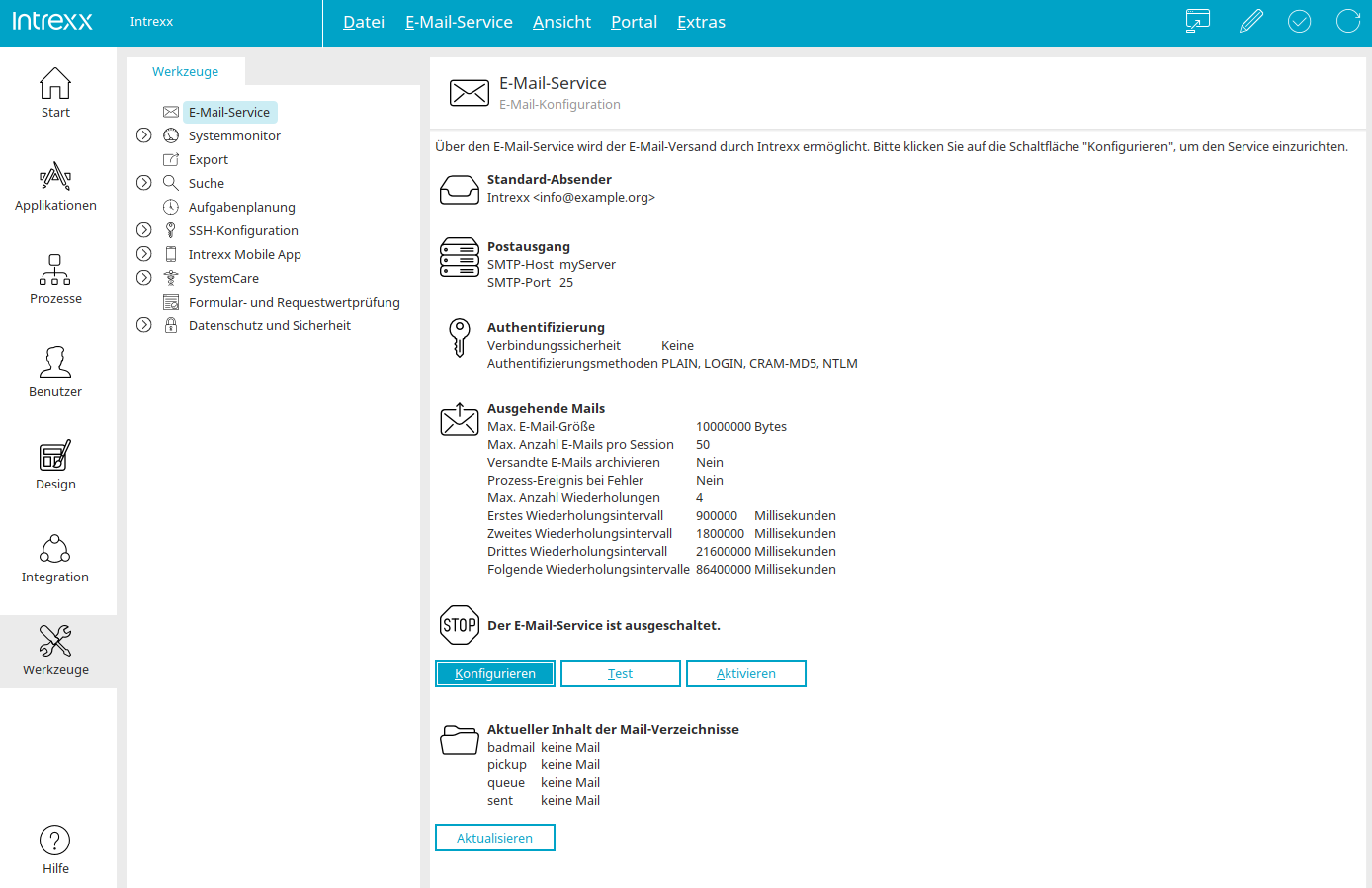Viewport: 1372px width, 888px height.
Task: Open the Prozesse module
Action: pyautogui.click(x=55, y=280)
